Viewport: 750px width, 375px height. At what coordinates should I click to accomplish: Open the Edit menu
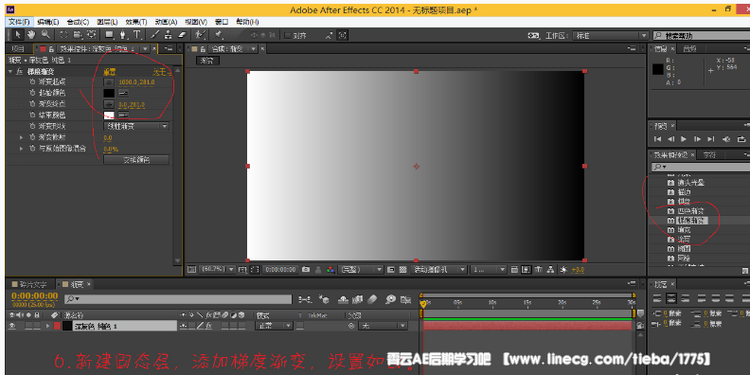coord(48,22)
